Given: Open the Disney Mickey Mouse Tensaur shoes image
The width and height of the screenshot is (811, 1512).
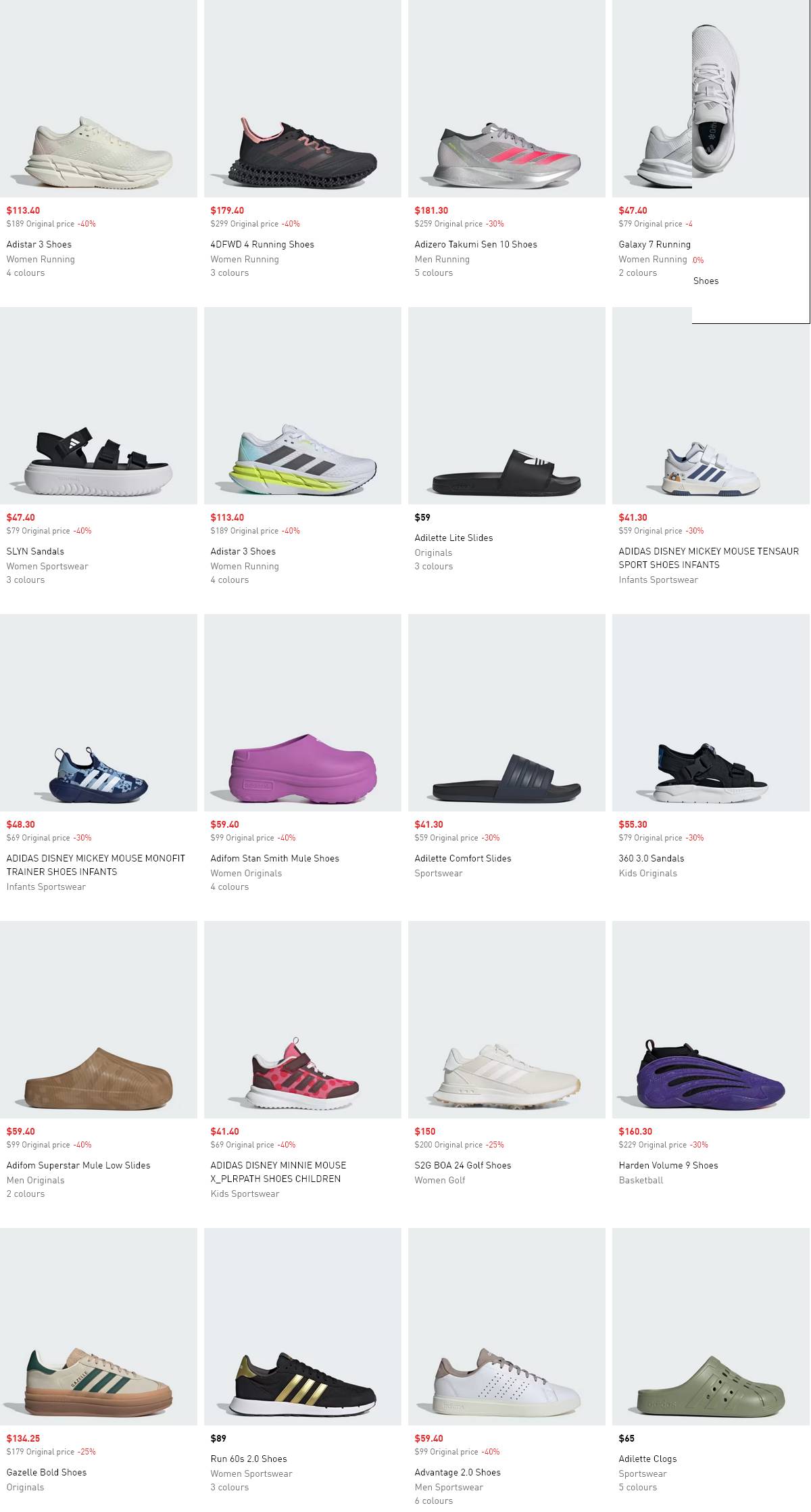Looking at the screenshot, I should click(711, 406).
